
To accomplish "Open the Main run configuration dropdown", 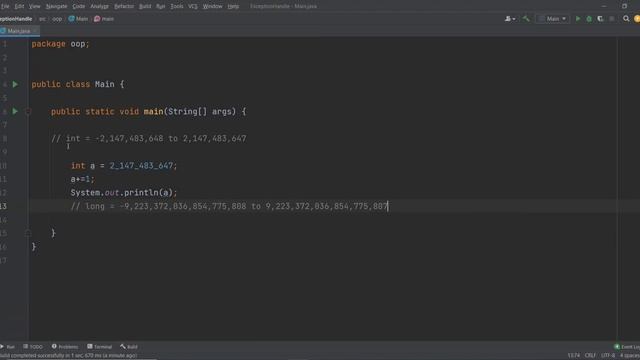I will pos(553,19).
